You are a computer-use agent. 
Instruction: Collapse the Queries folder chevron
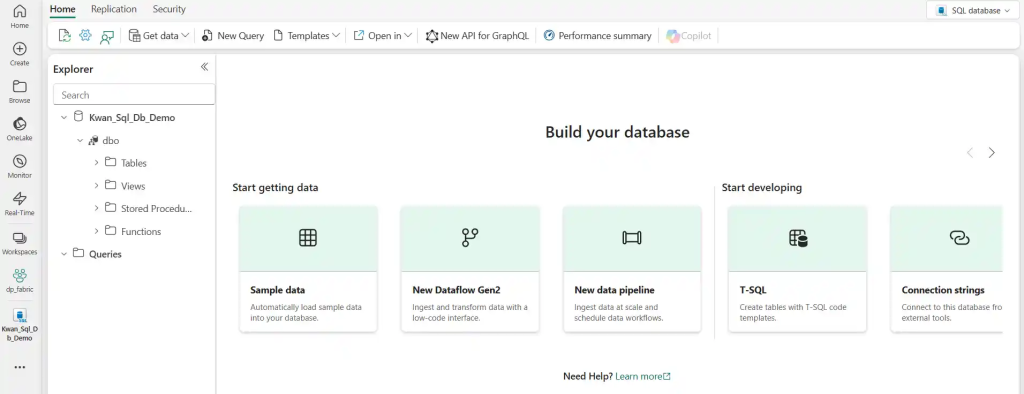63,254
